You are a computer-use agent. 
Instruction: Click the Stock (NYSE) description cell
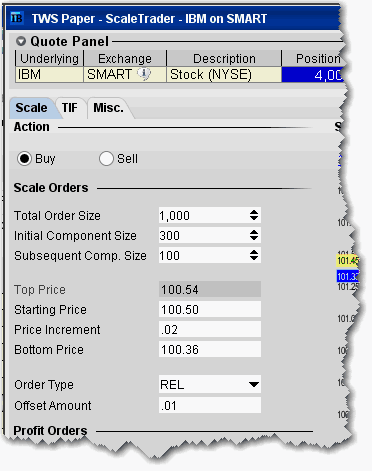point(224,74)
